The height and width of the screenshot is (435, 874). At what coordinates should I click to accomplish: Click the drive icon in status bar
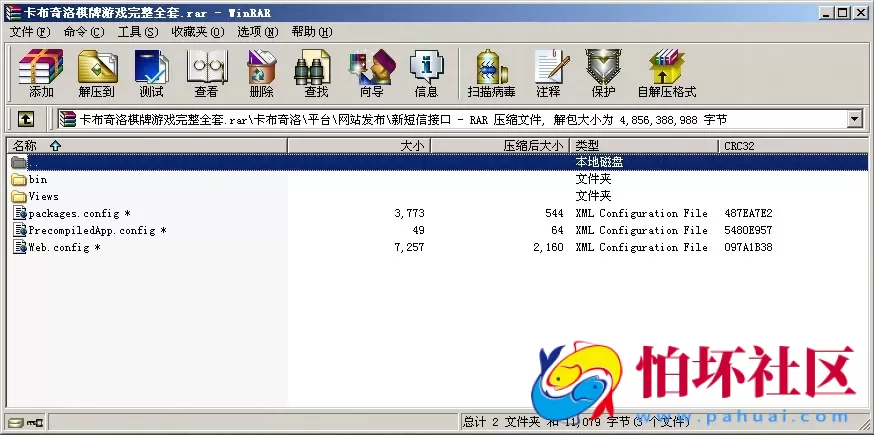click(x=16, y=422)
